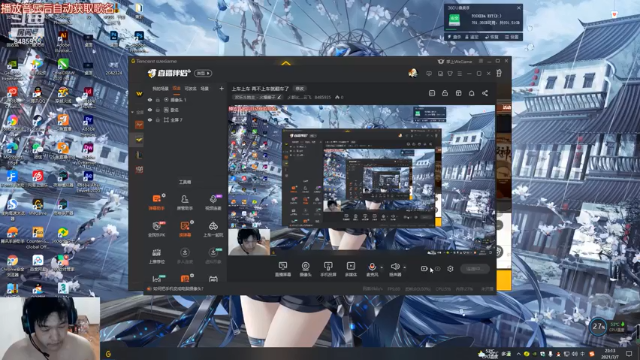Open the notification center in taskbar
This screenshot has width=640, height=360.
point(629,353)
